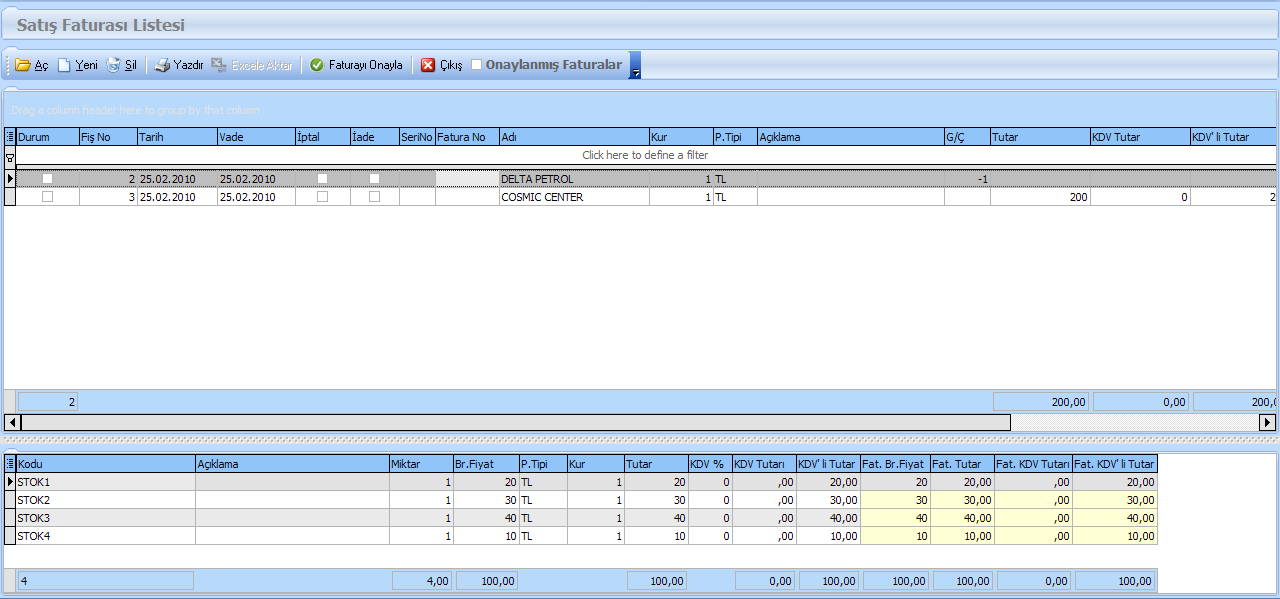The width and height of the screenshot is (1280, 599).
Task: Select the DELTA PETROL cell
Action: [x=574, y=179]
